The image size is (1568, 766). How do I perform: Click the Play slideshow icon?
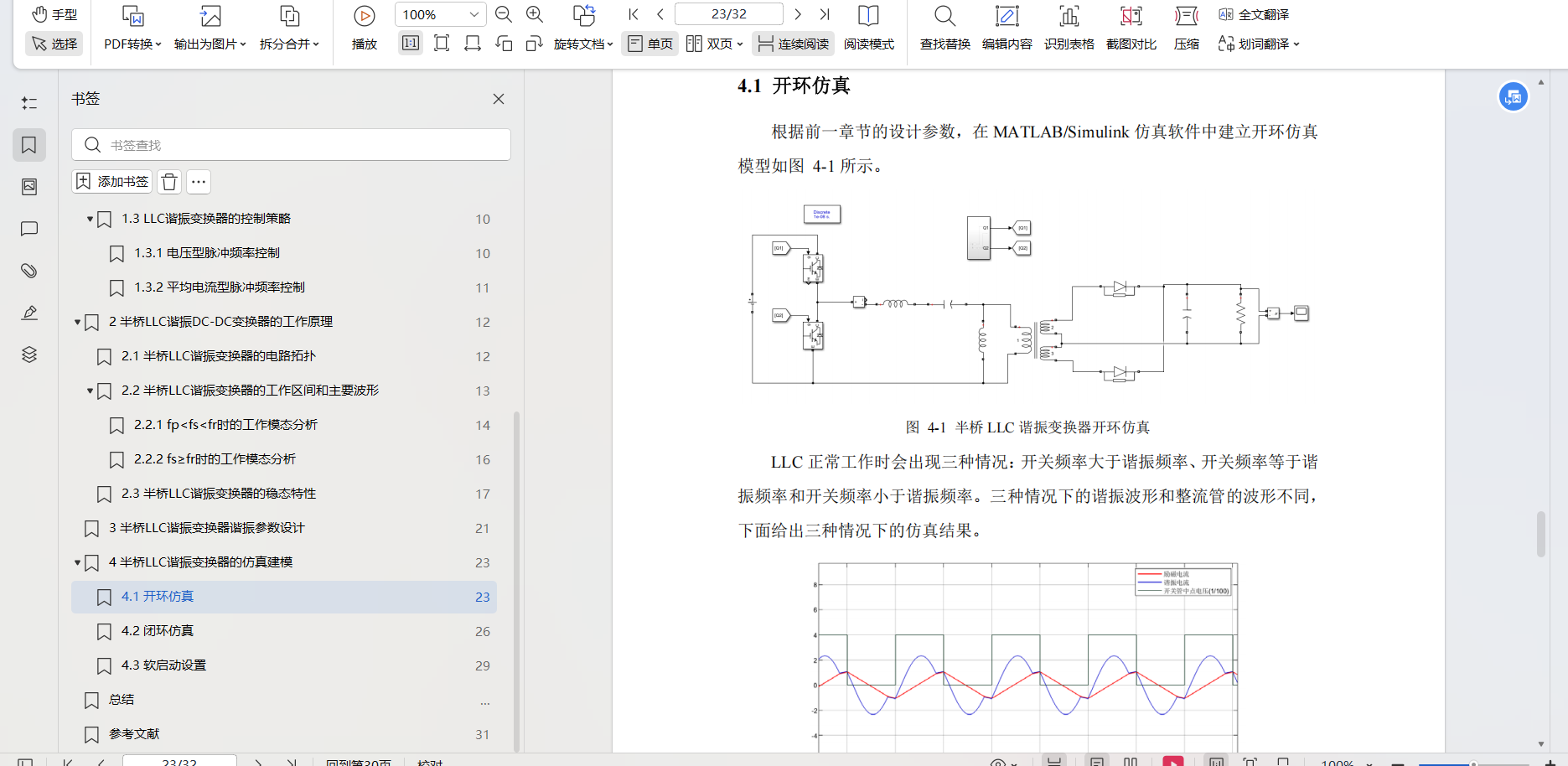(364, 16)
